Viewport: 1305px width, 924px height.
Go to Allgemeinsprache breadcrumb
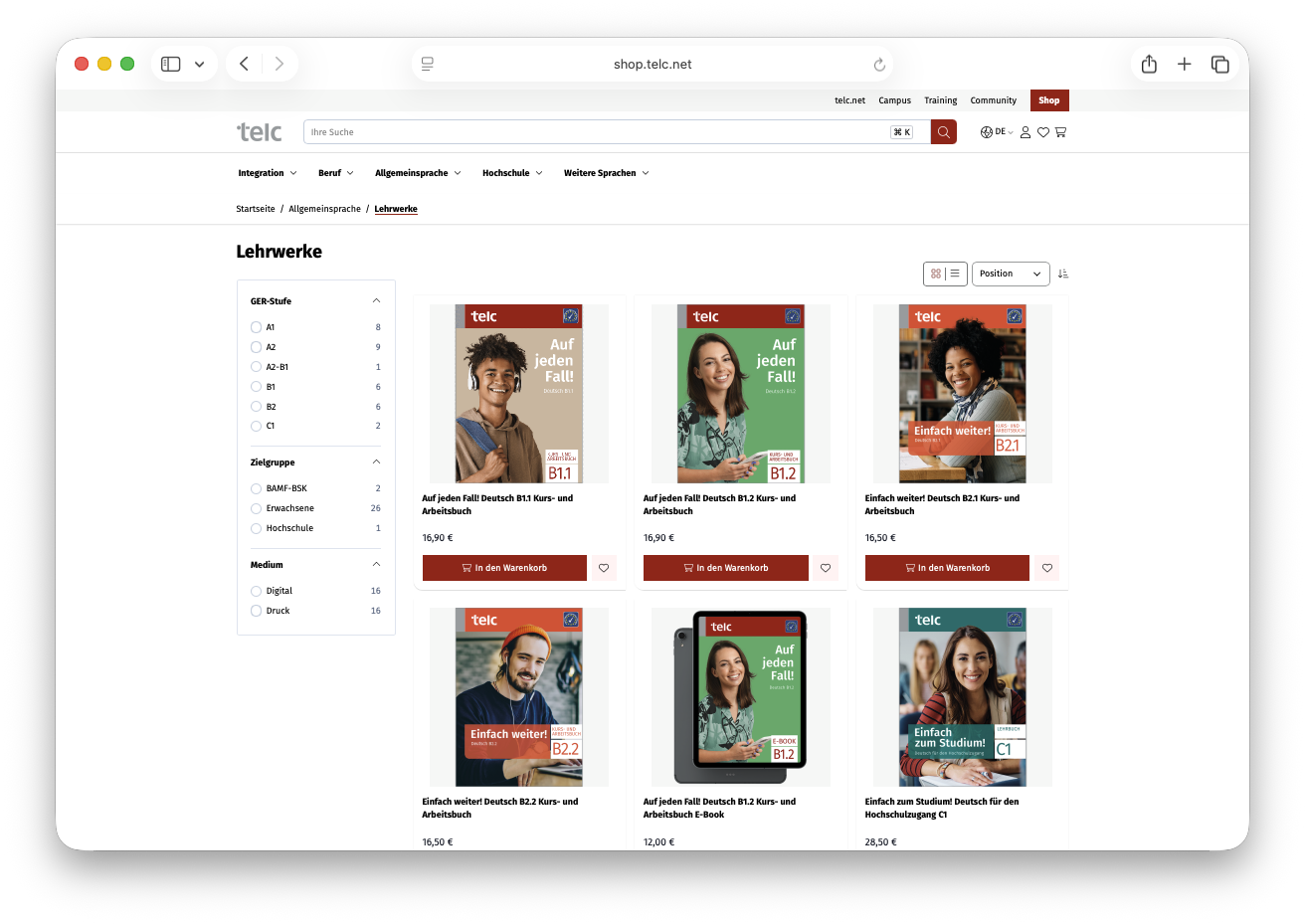324,209
